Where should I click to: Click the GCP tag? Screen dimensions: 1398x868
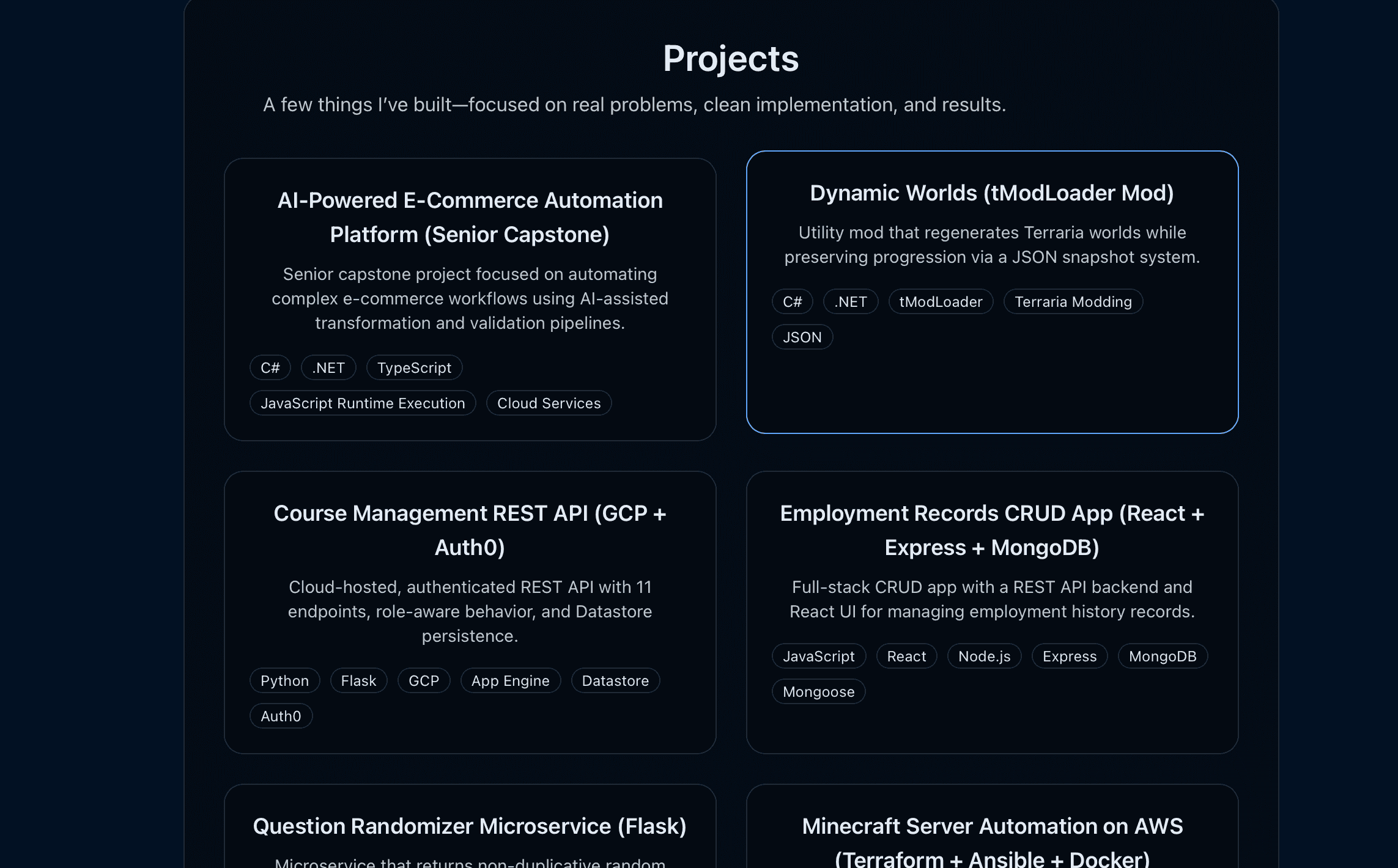point(423,680)
